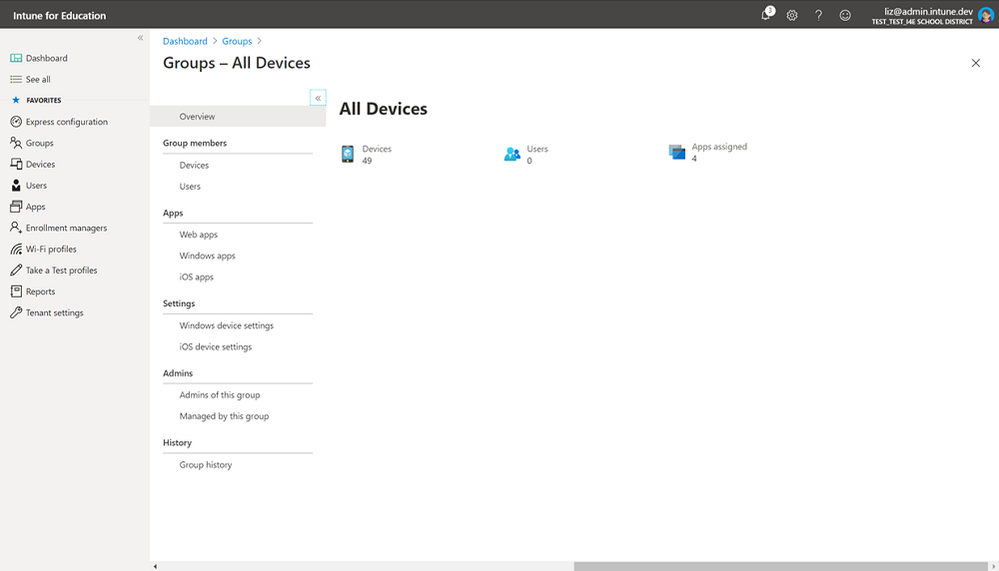
Task: Click the Intune for Education title
Action: 59,15
